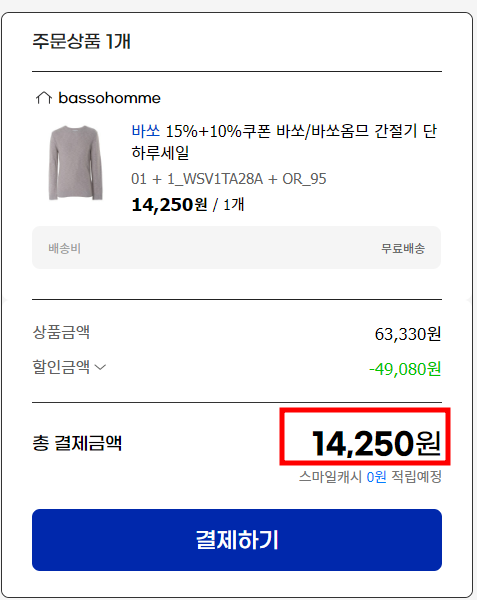Click the 무료배송 free shipping text

click(403, 248)
